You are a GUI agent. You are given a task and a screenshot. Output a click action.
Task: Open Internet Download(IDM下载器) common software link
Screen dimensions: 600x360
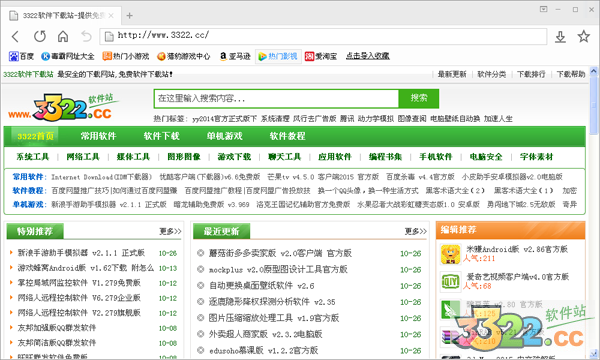pos(102,177)
